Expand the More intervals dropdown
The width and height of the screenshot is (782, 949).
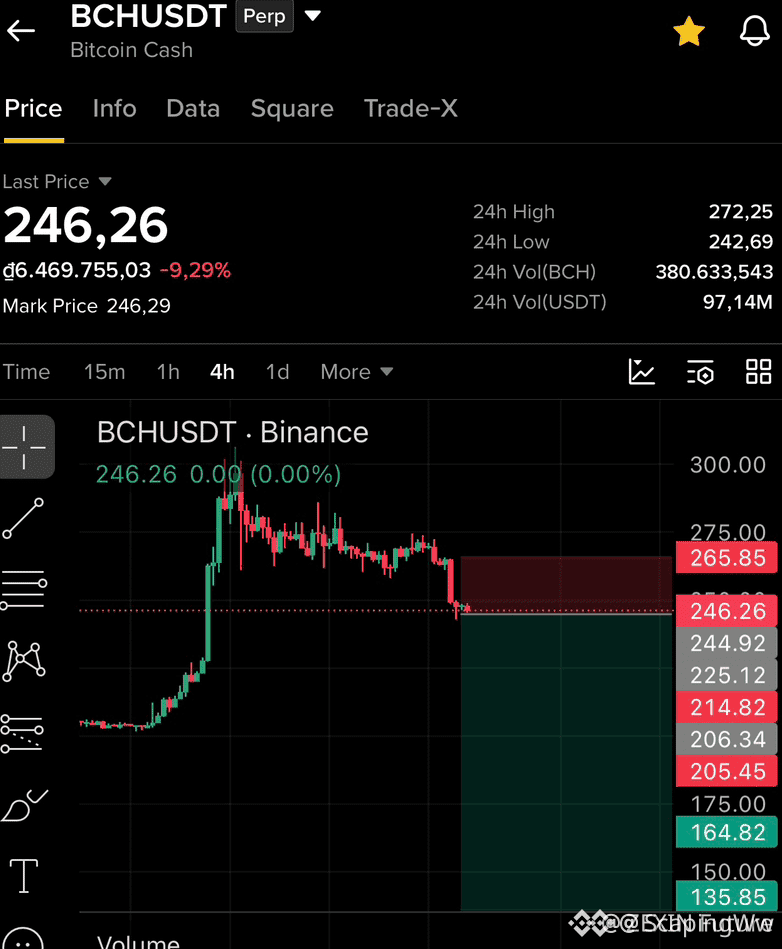tap(357, 372)
